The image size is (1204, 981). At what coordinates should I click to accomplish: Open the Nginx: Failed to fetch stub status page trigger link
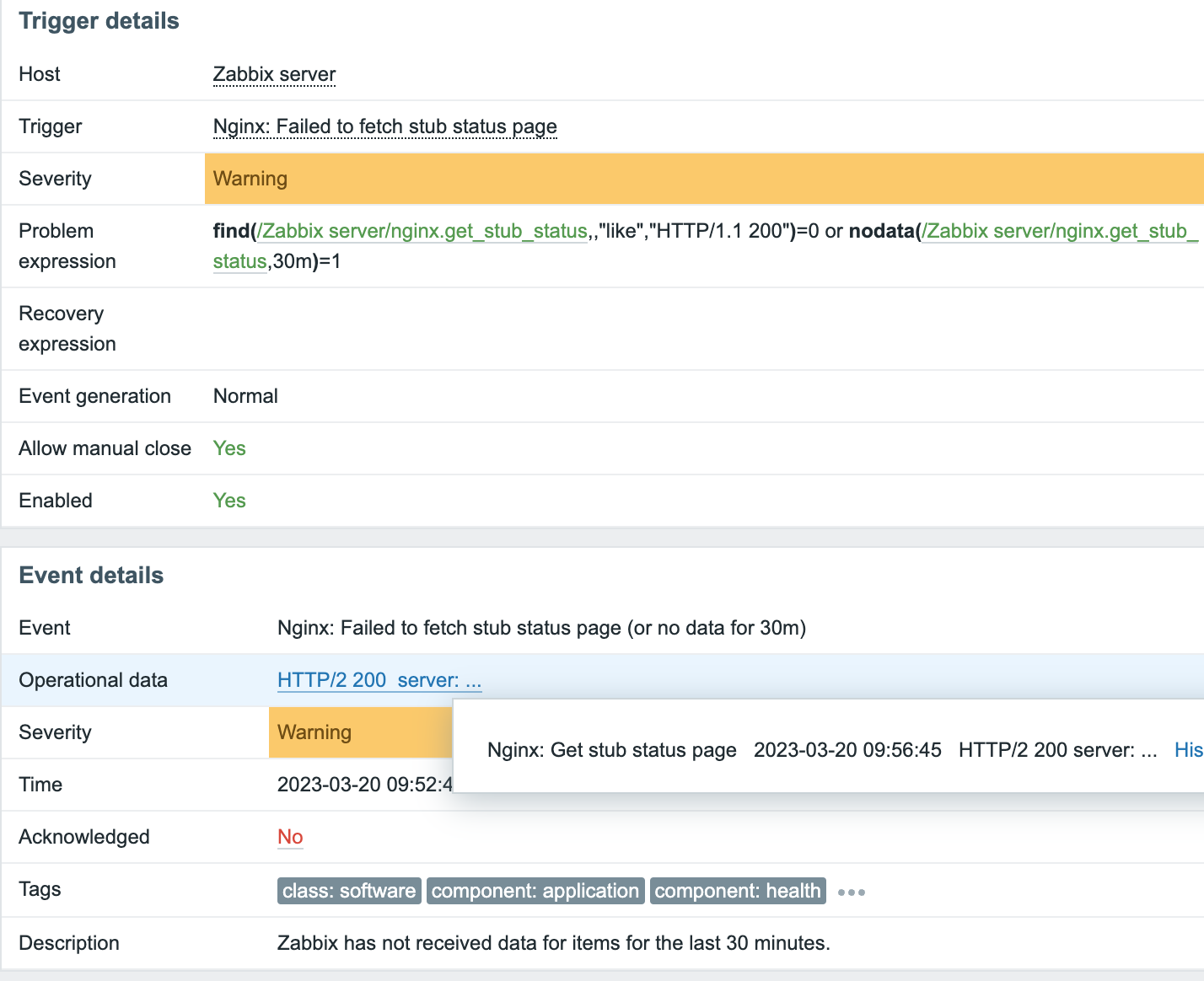point(384,126)
